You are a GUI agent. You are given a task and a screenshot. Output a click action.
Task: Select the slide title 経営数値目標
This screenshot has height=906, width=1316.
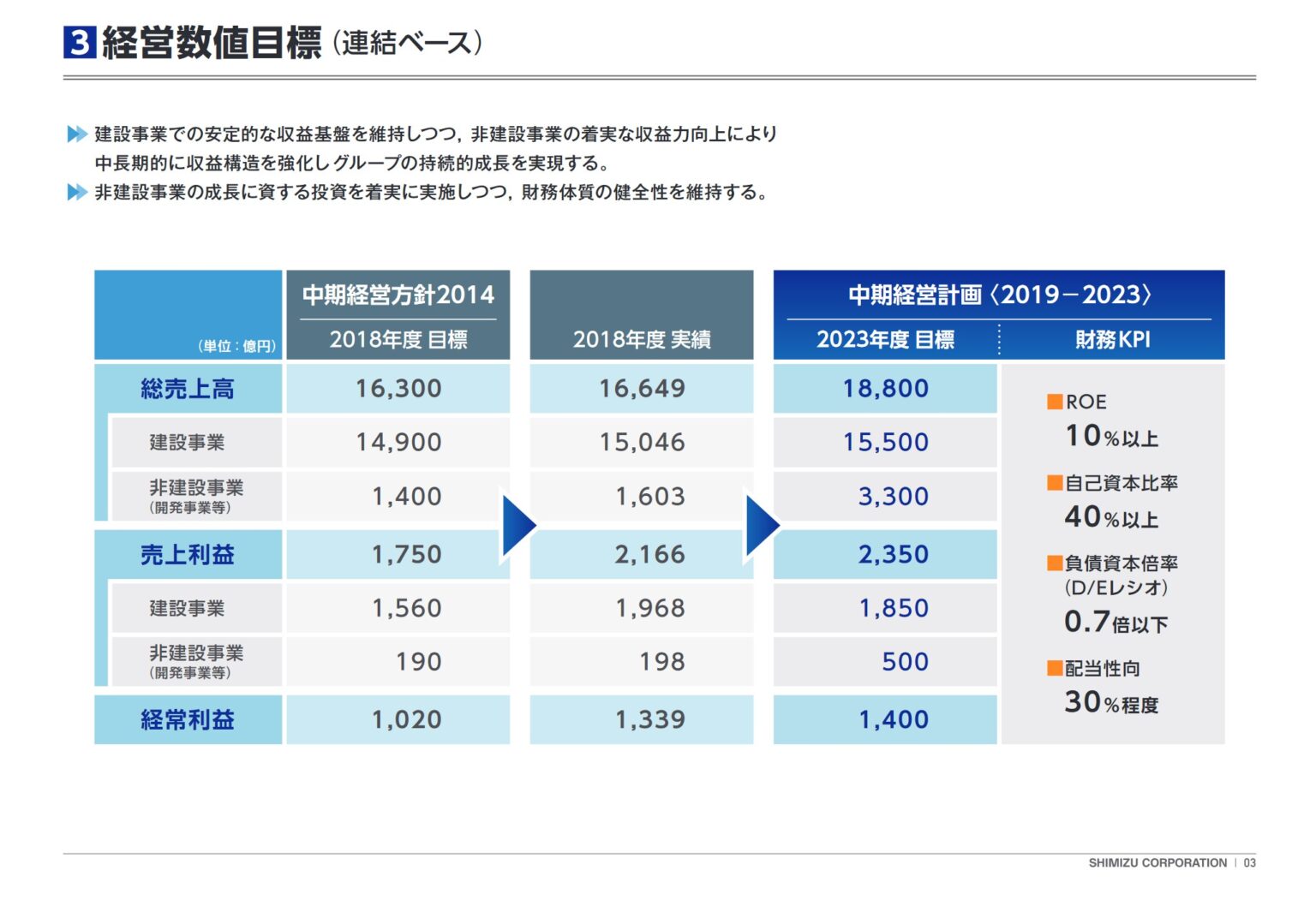pyautogui.click(x=212, y=43)
